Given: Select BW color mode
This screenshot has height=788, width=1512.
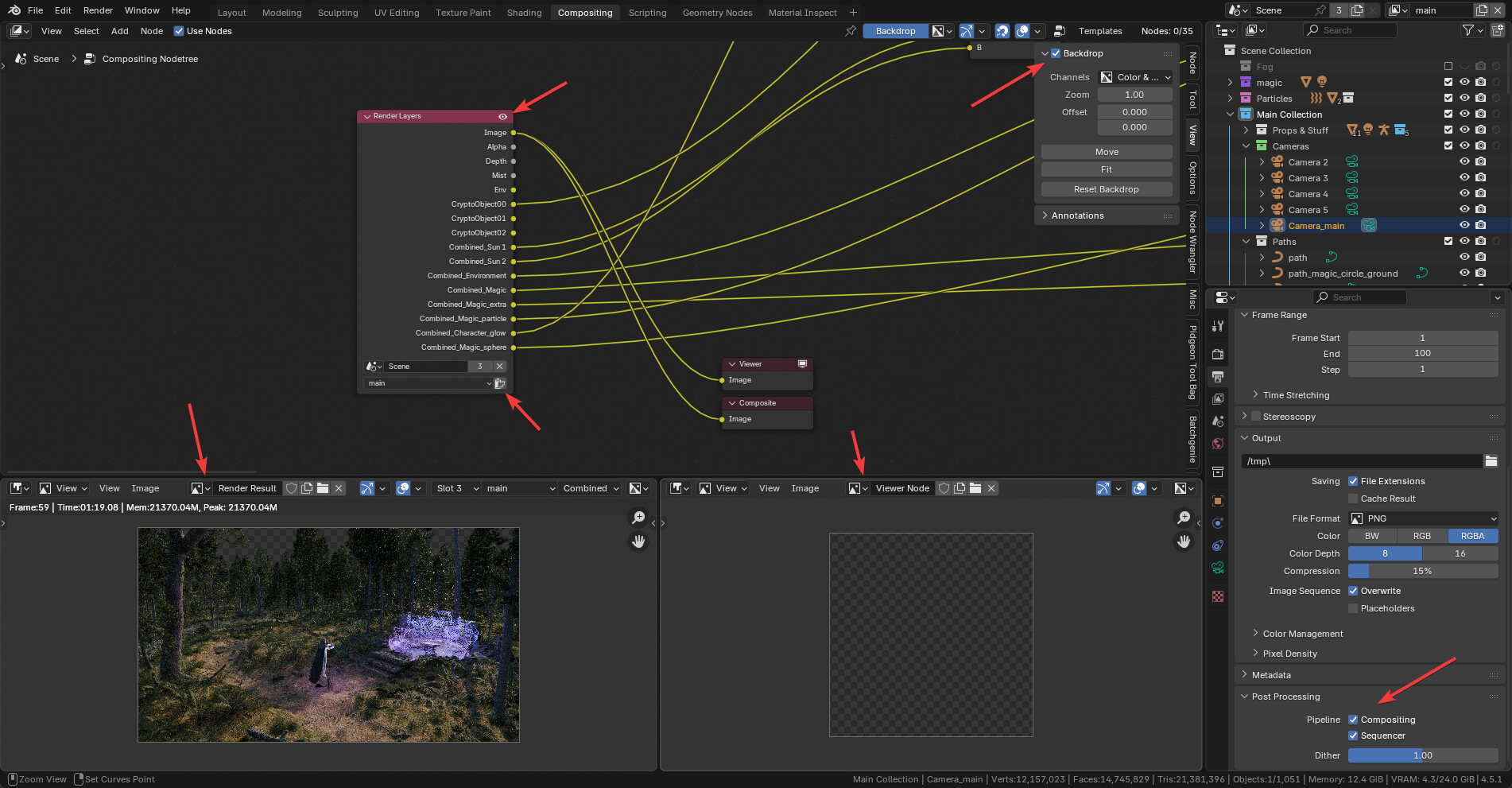Looking at the screenshot, I should (x=1372, y=536).
